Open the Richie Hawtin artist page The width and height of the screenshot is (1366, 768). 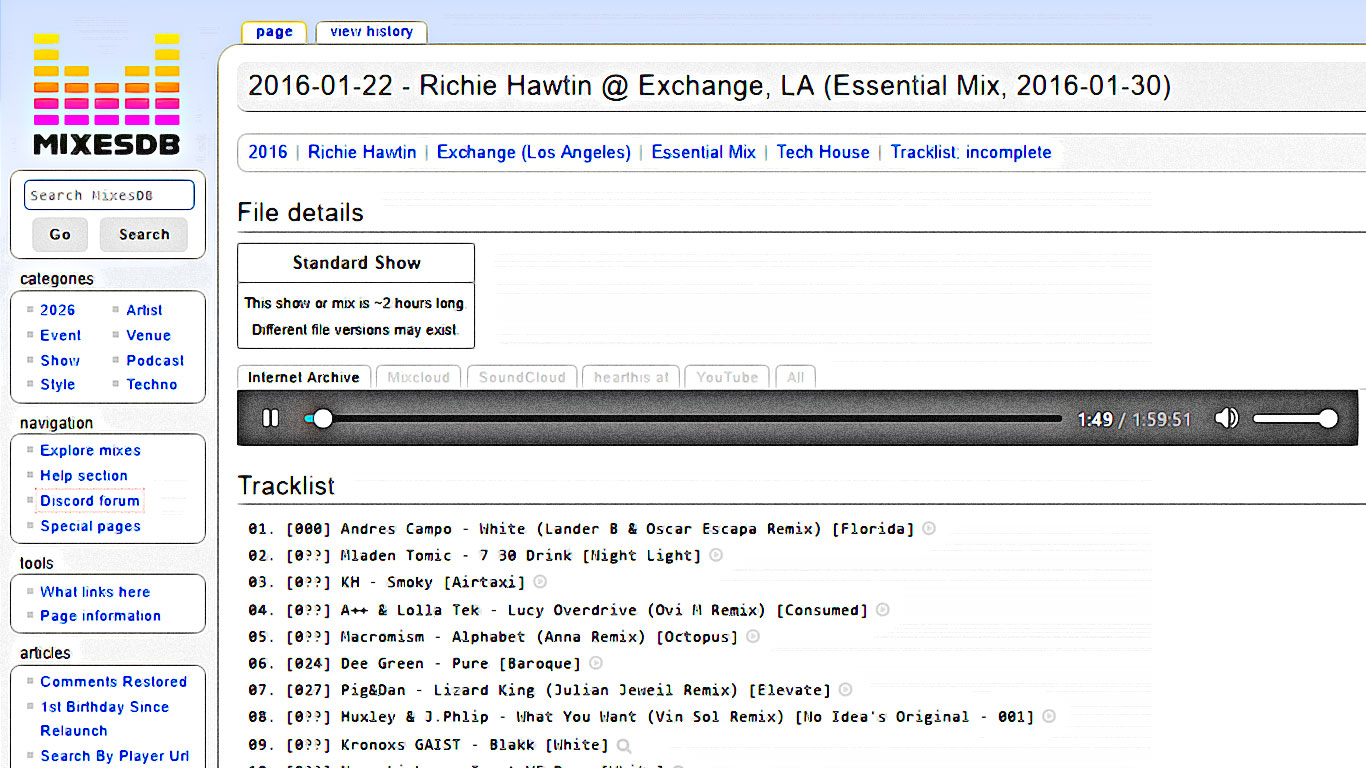361,152
